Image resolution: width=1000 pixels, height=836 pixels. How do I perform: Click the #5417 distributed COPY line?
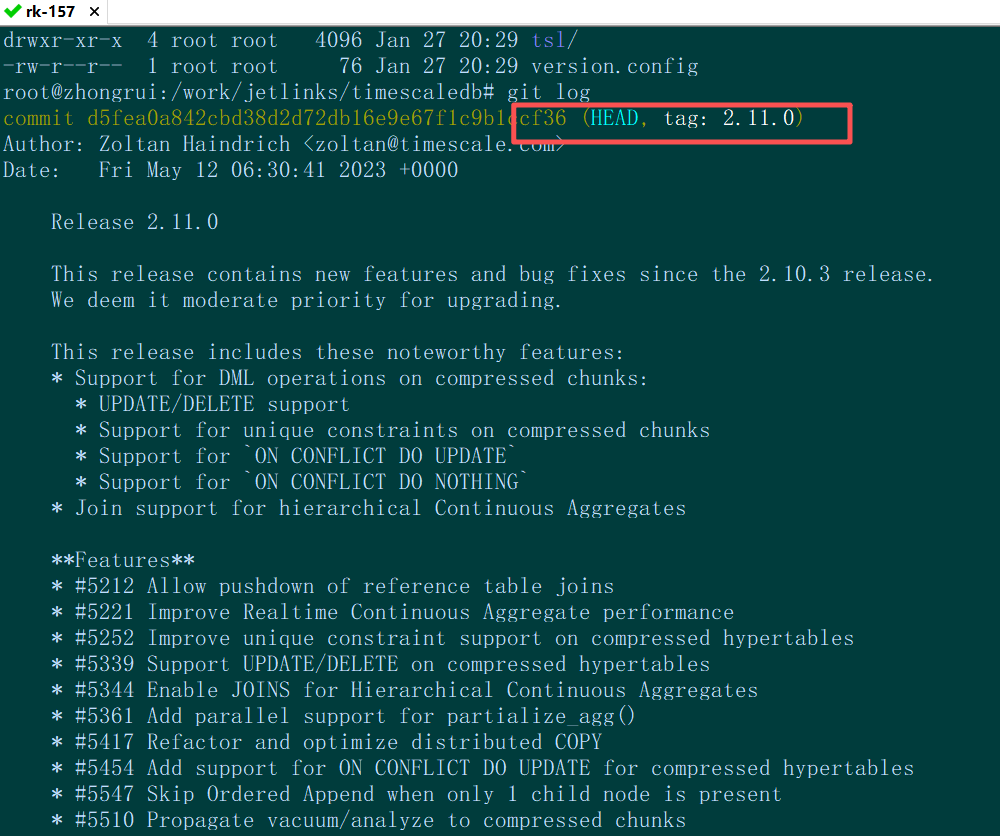coord(327,742)
